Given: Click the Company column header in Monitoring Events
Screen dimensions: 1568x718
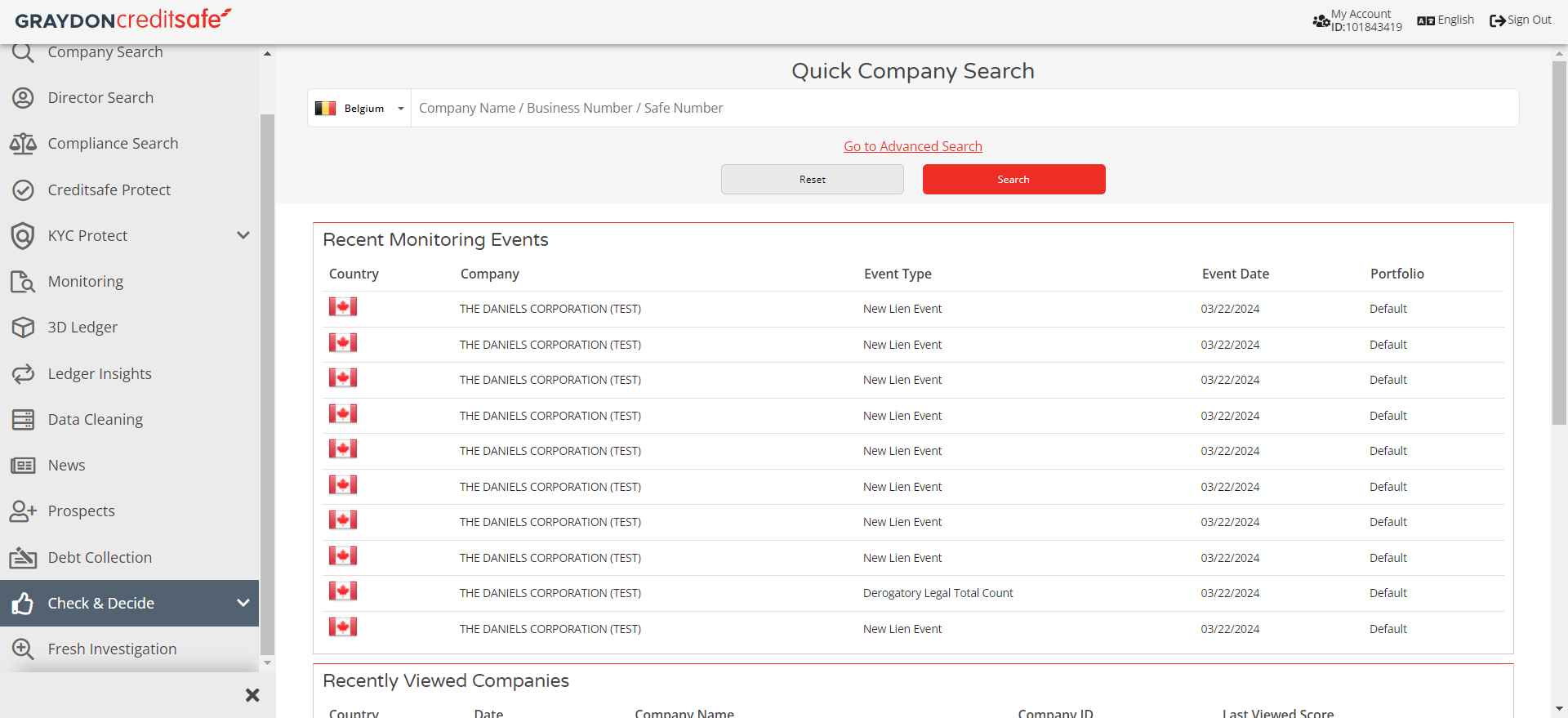Looking at the screenshot, I should click(x=489, y=274).
